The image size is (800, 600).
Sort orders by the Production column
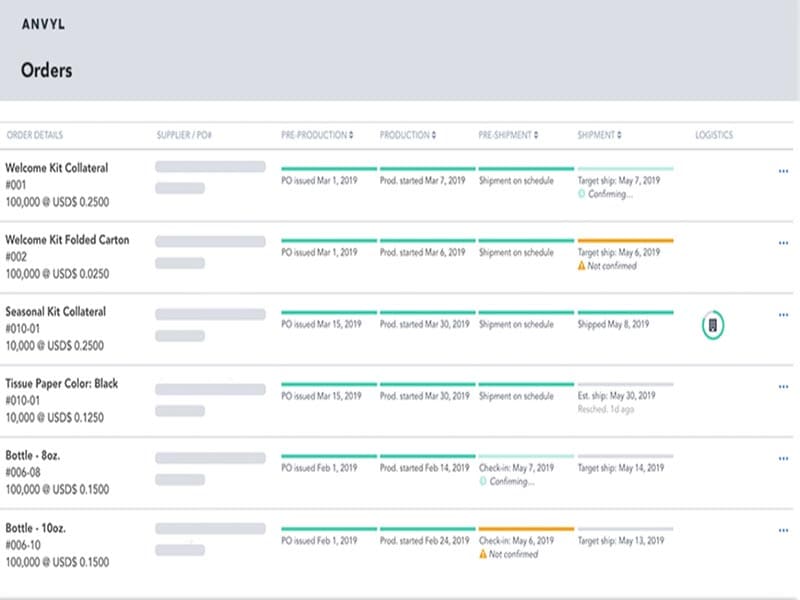[x=406, y=135]
